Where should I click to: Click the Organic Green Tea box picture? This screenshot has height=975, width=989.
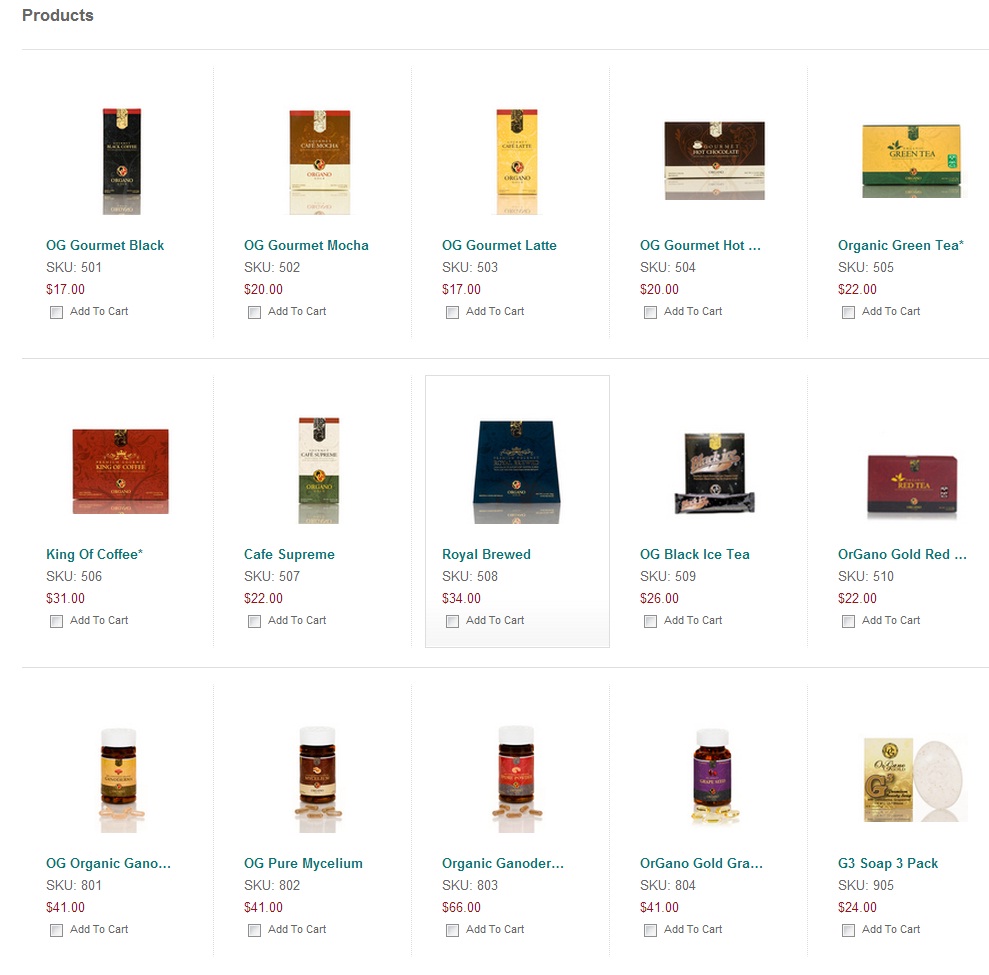pos(911,161)
